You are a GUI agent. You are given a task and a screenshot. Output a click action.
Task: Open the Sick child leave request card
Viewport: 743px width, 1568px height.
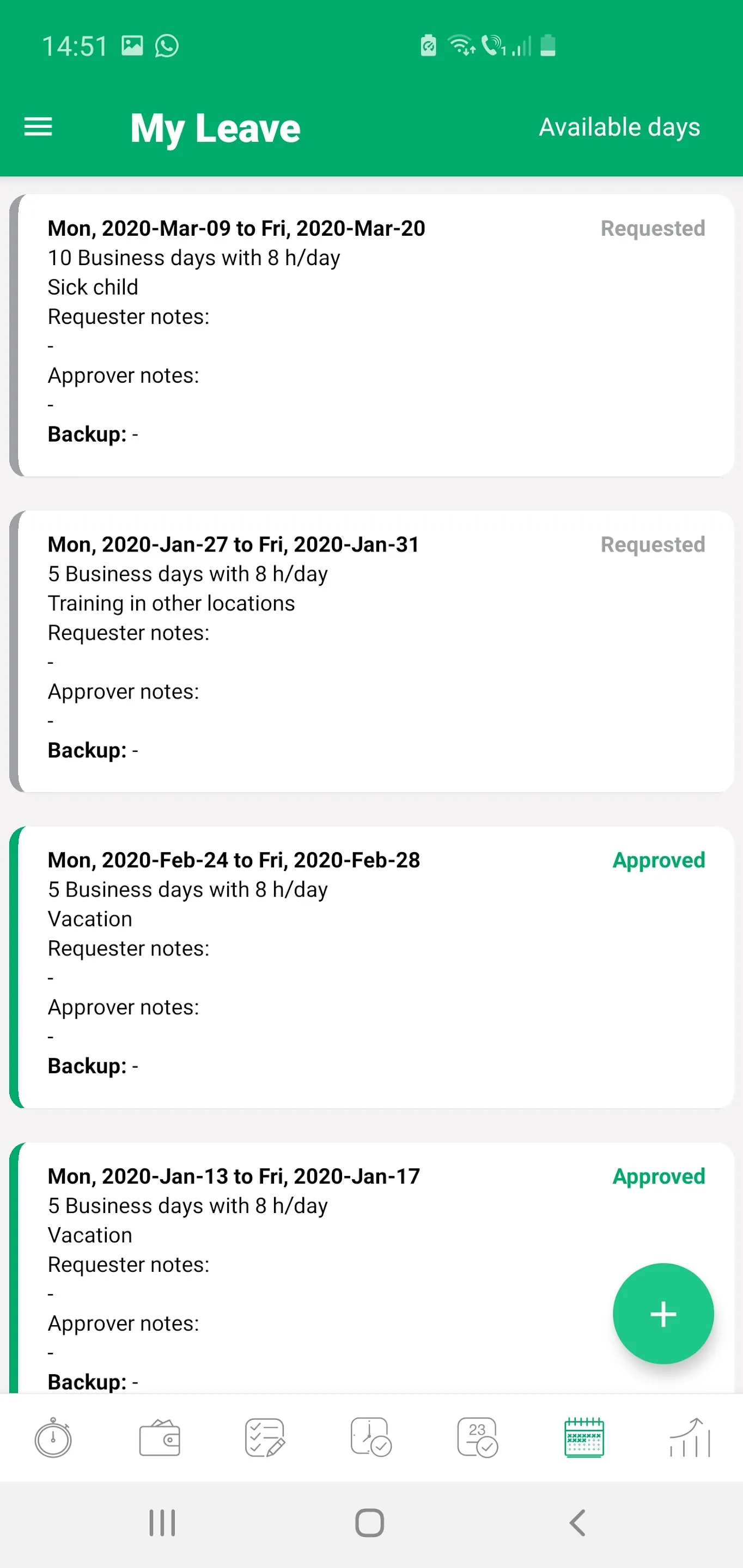[371, 335]
